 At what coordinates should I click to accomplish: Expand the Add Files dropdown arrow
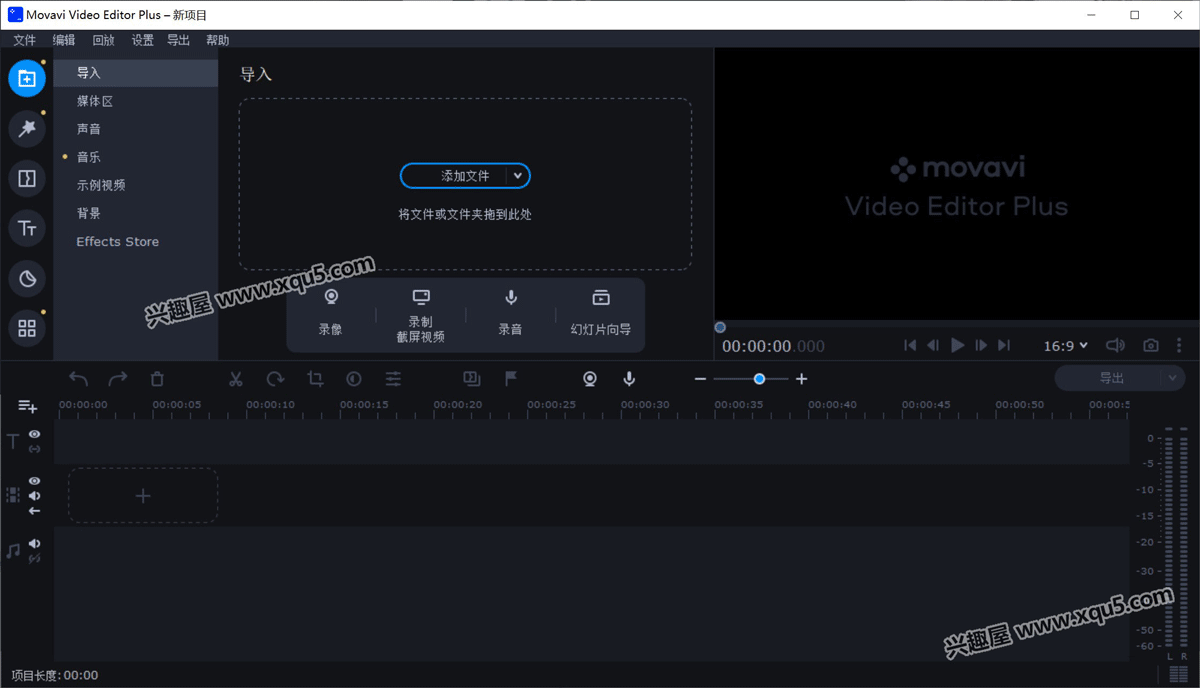click(x=518, y=176)
